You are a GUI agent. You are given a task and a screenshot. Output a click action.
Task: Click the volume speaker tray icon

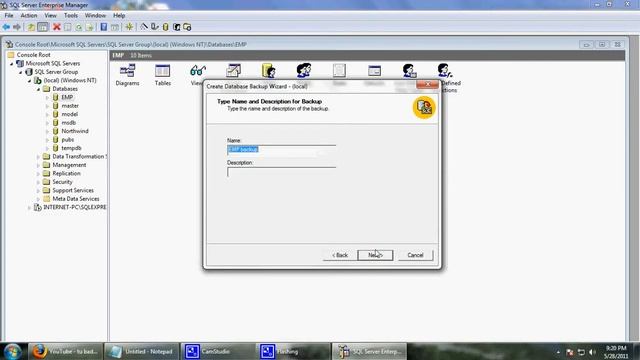point(592,352)
